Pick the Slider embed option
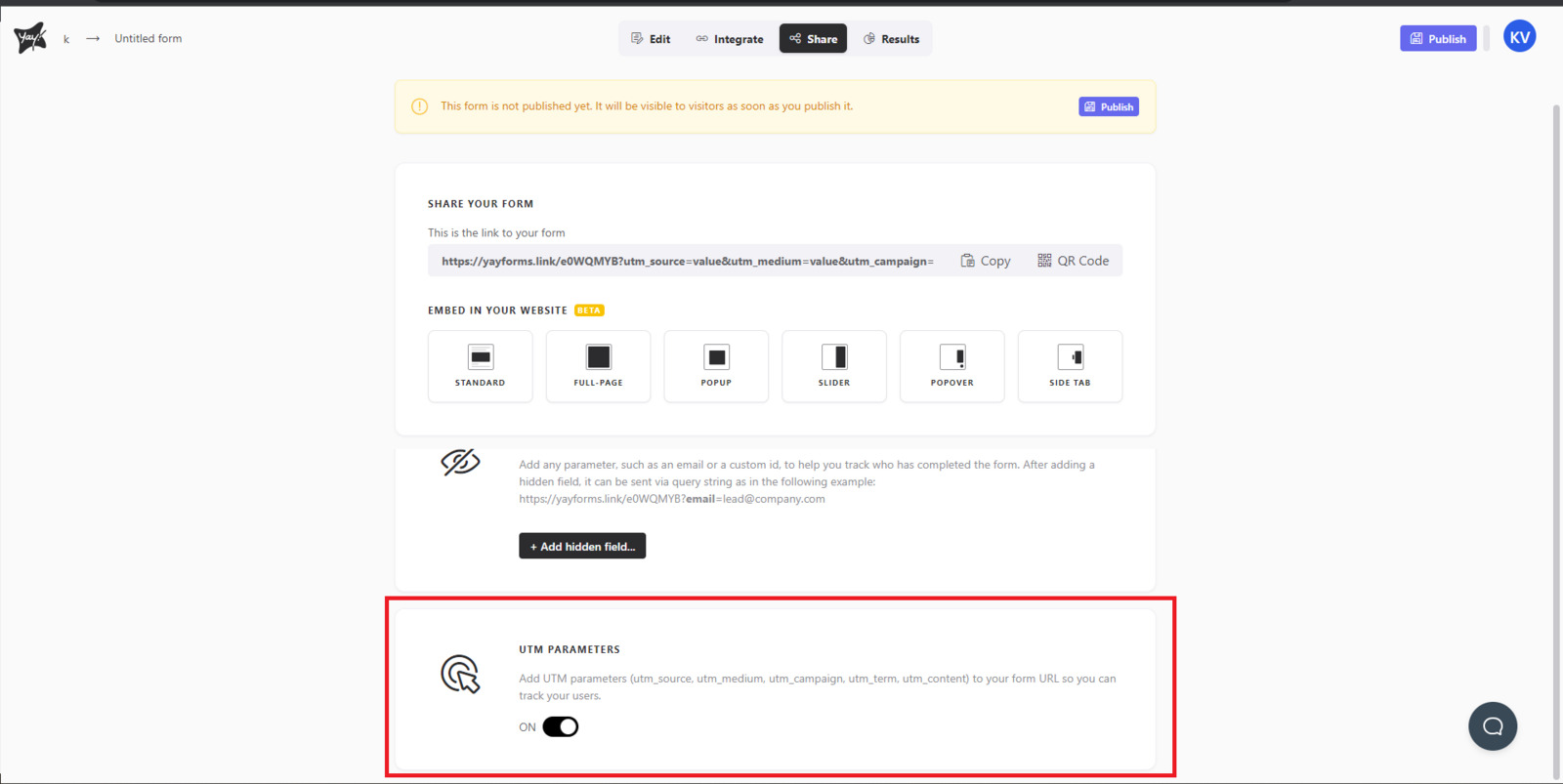 [834, 366]
